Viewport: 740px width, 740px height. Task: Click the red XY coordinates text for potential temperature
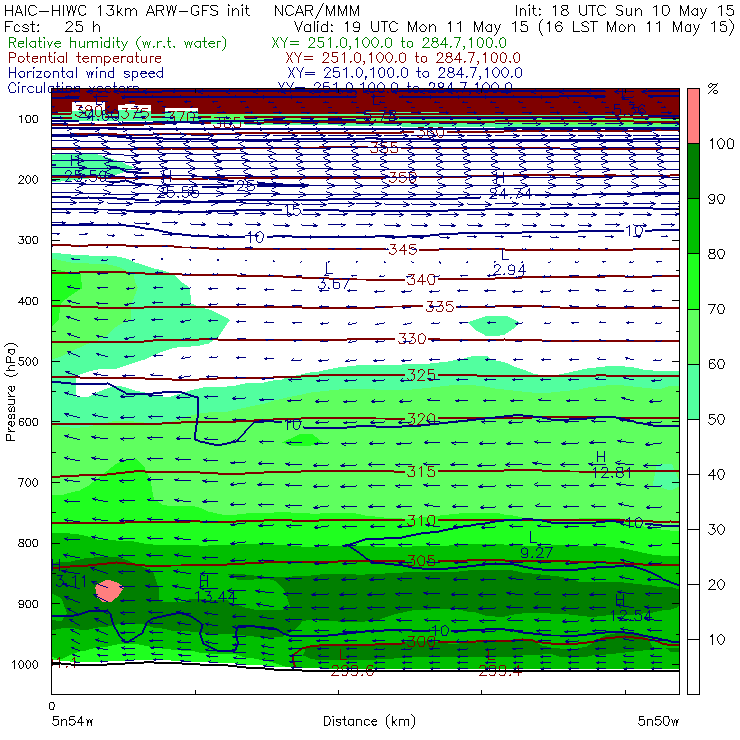[x=403, y=58]
